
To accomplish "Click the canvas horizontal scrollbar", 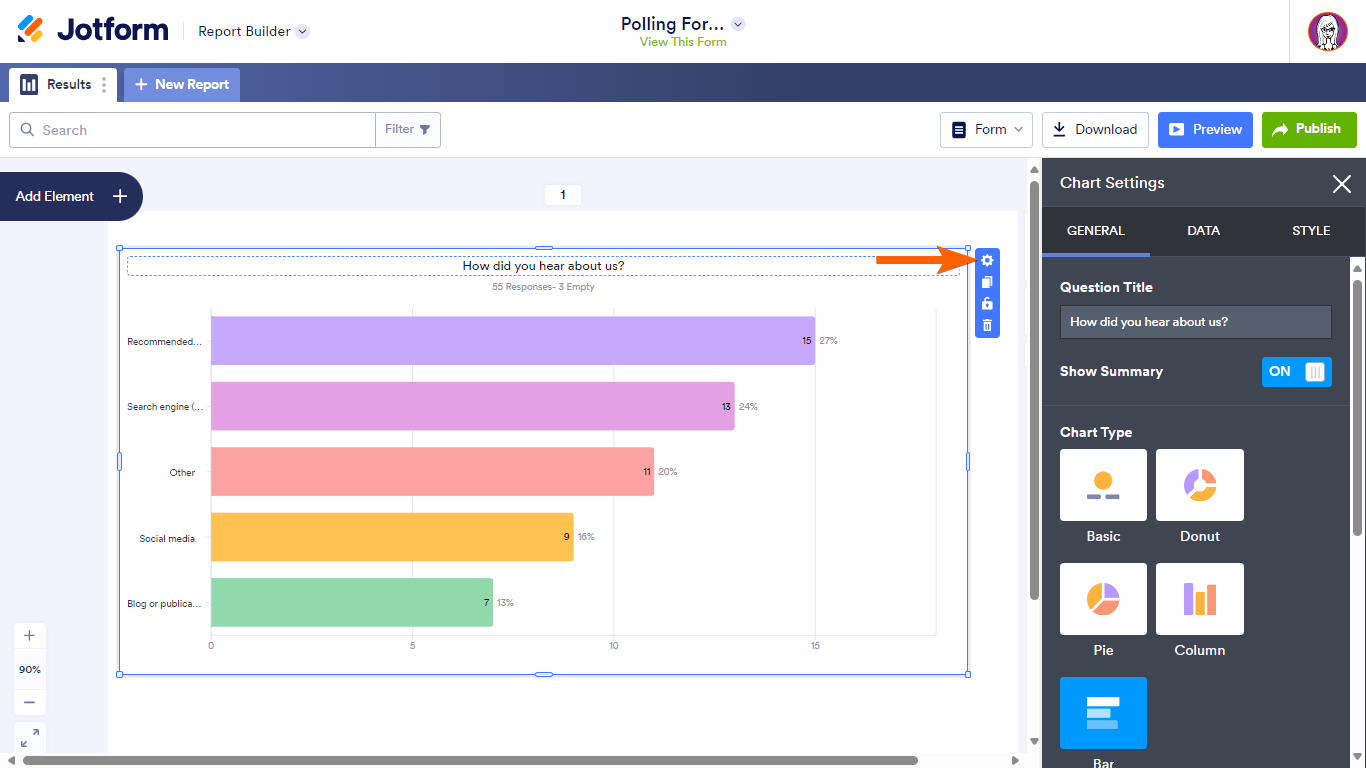I will pos(470,761).
